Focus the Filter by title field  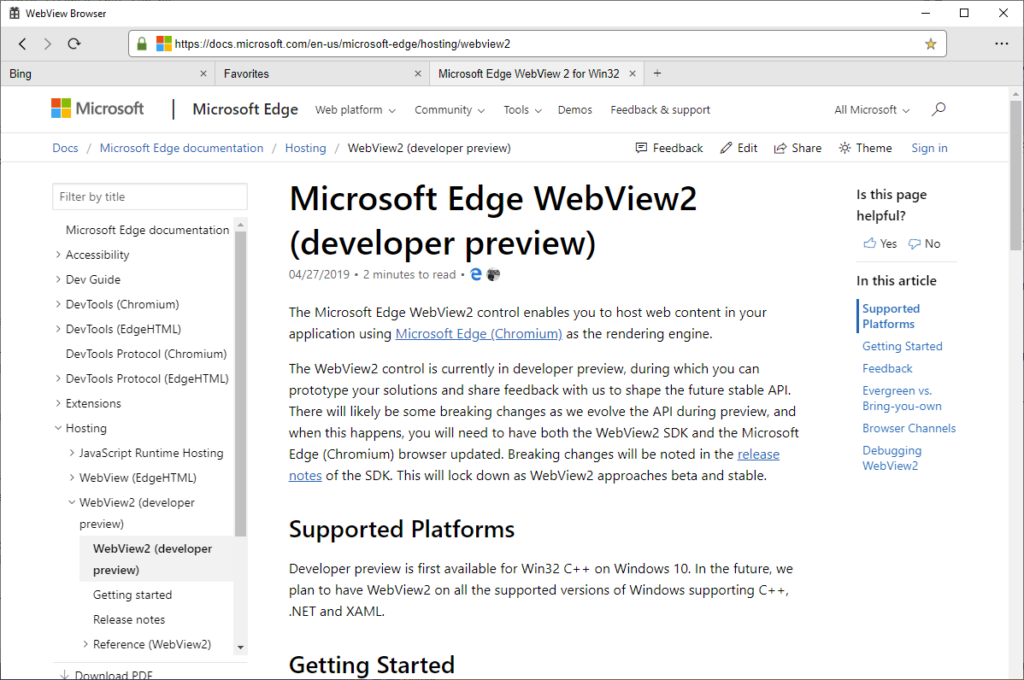point(150,197)
